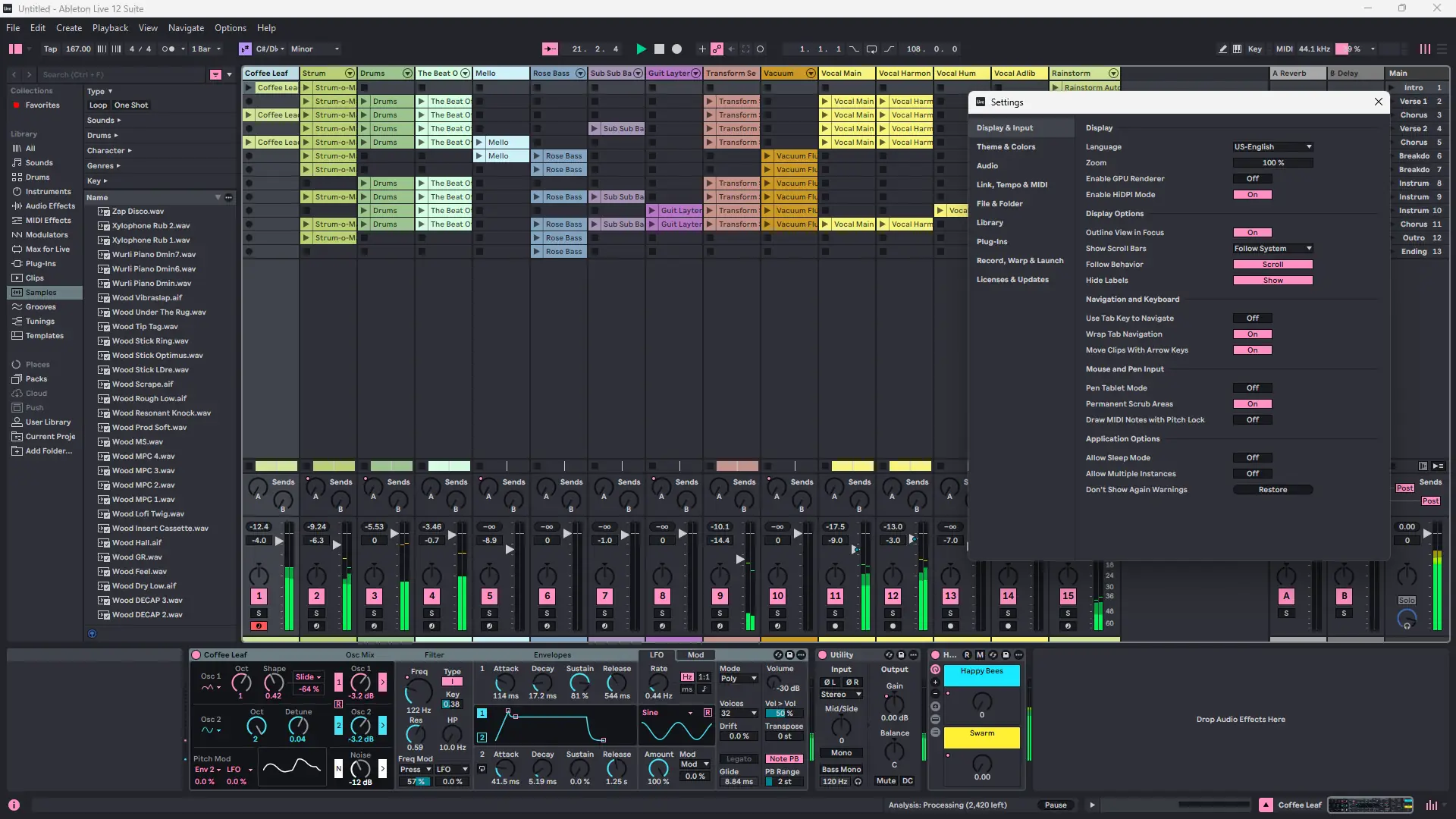Image resolution: width=1456 pixels, height=819 pixels.
Task: Open the Playback menu
Action: [x=110, y=28]
